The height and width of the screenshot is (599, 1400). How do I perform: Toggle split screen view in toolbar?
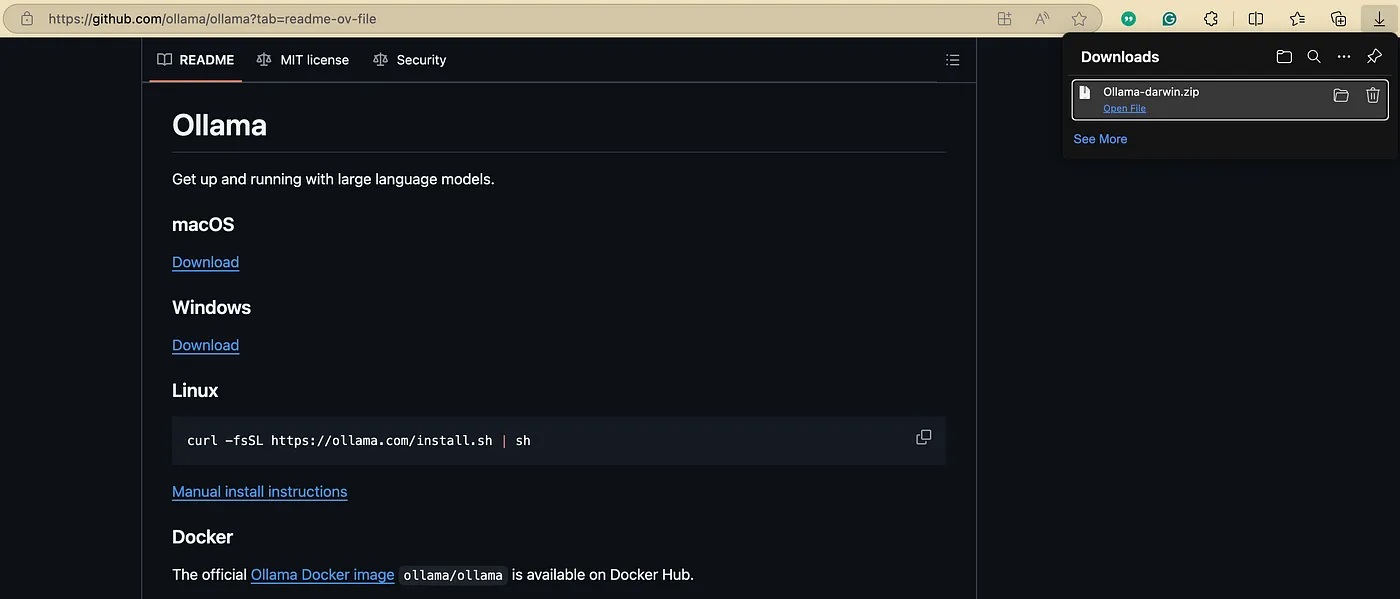(1256, 19)
